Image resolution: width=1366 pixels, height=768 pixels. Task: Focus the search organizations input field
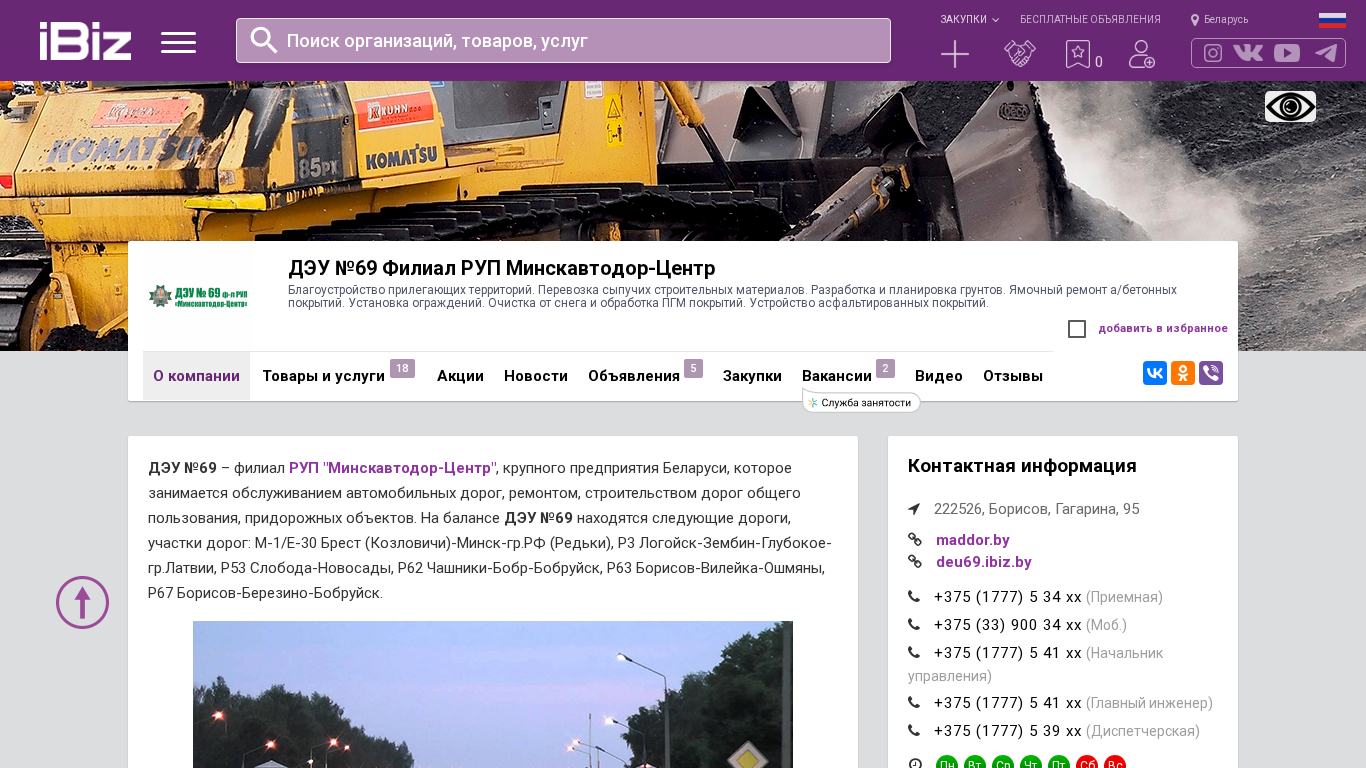pos(563,41)
